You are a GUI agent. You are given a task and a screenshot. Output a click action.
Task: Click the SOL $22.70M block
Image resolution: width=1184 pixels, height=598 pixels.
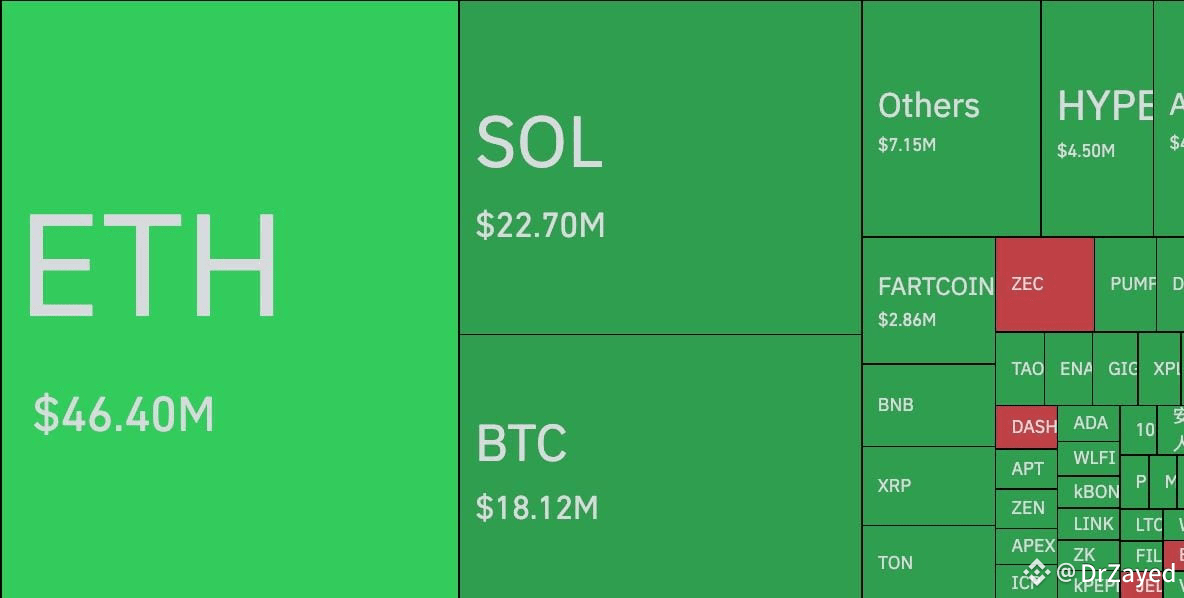coord(660,168)
